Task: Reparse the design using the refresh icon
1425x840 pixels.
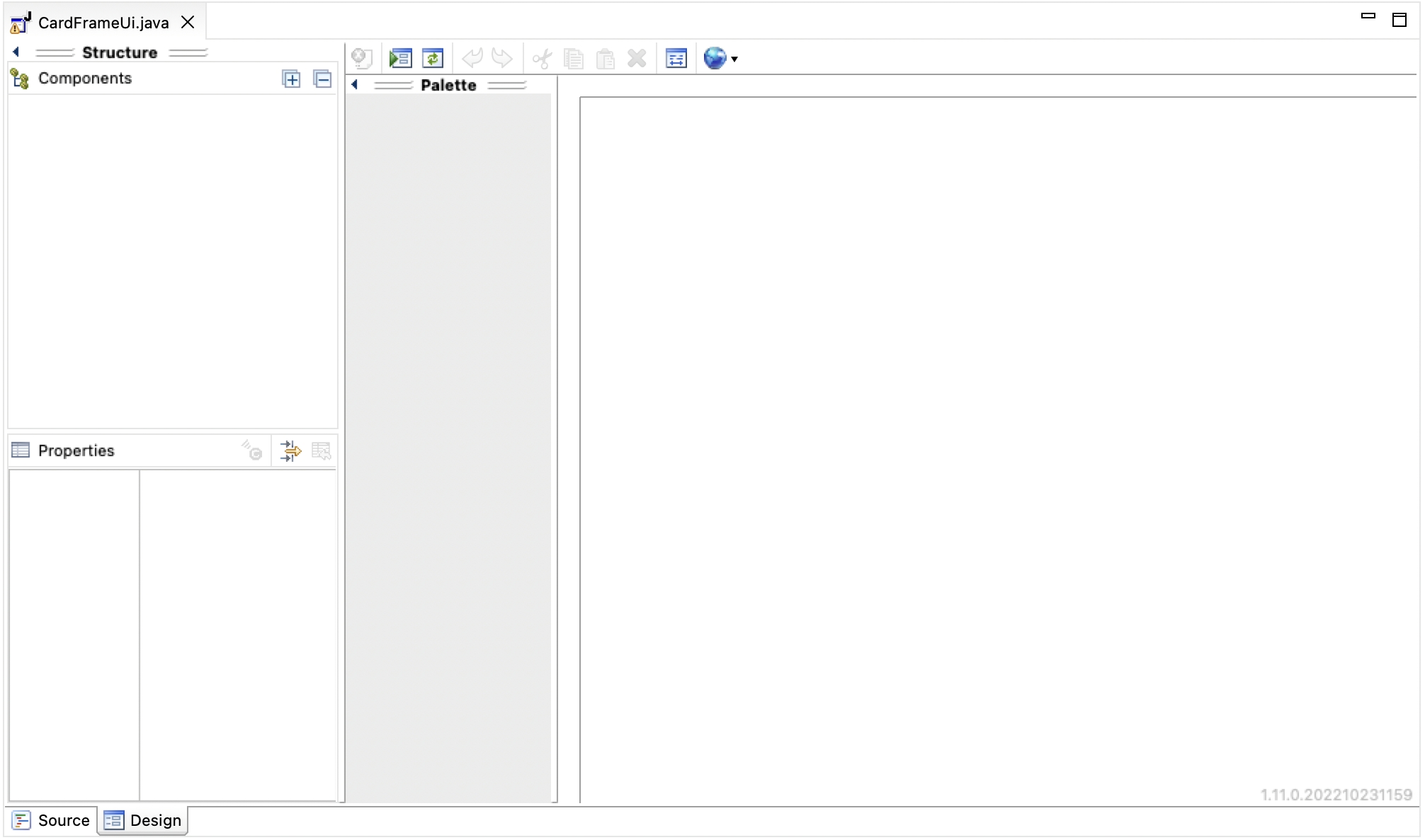Action: (x=433, y=58)
